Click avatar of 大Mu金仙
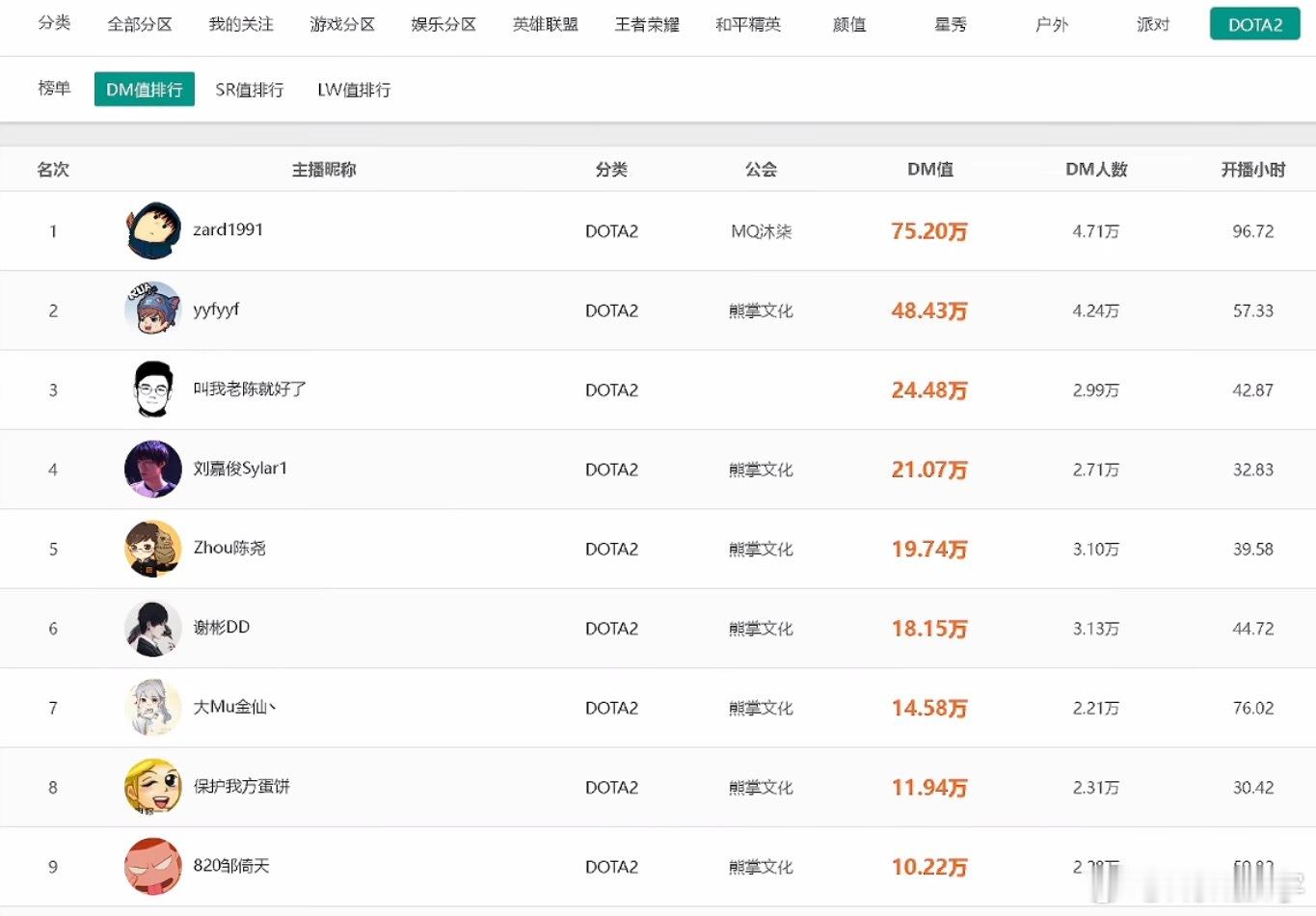This screenshot has width=1316, height=916. tap(153, 708)
